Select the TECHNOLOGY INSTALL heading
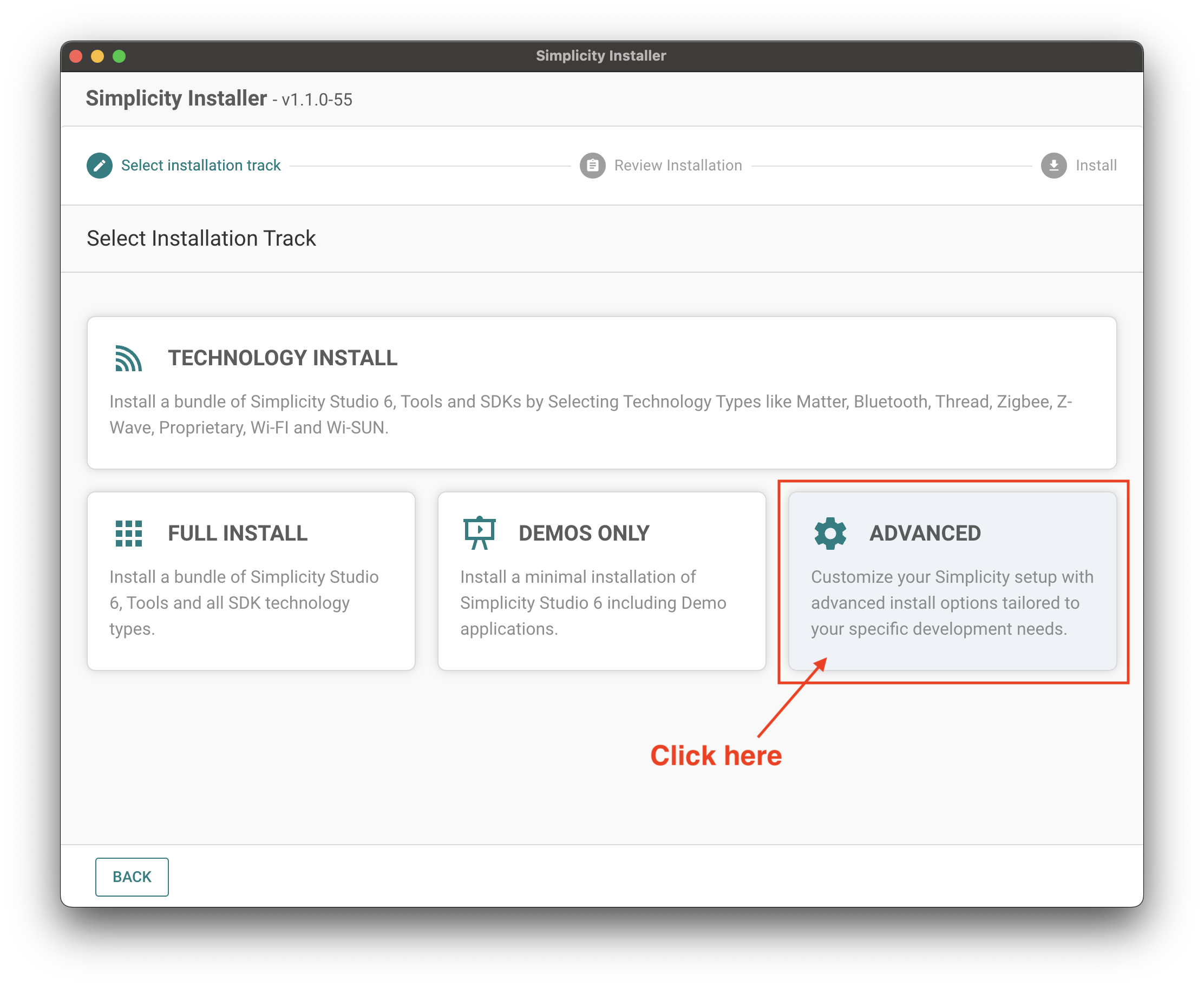 click(x=282, y=358)
